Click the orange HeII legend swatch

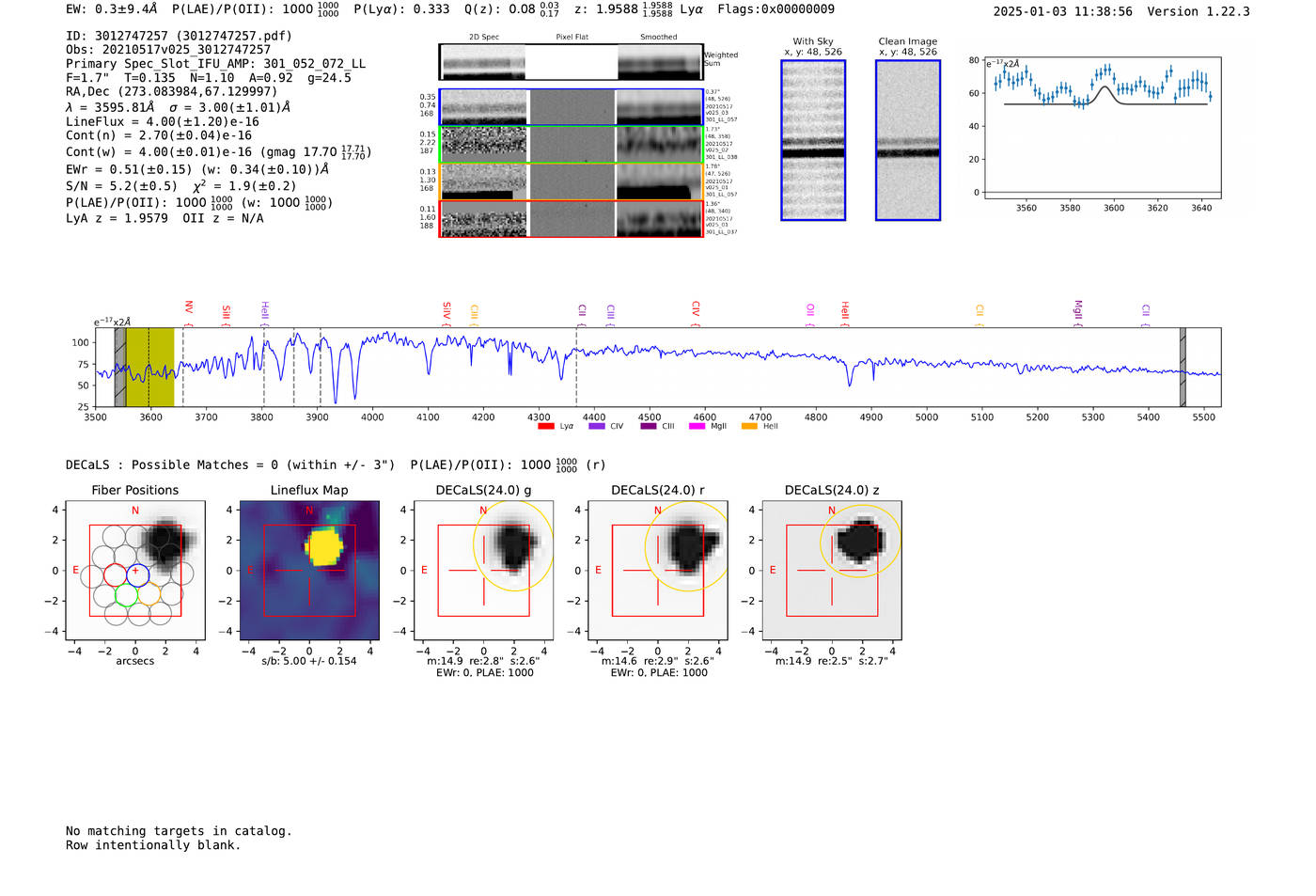click(x=749, y=426)
